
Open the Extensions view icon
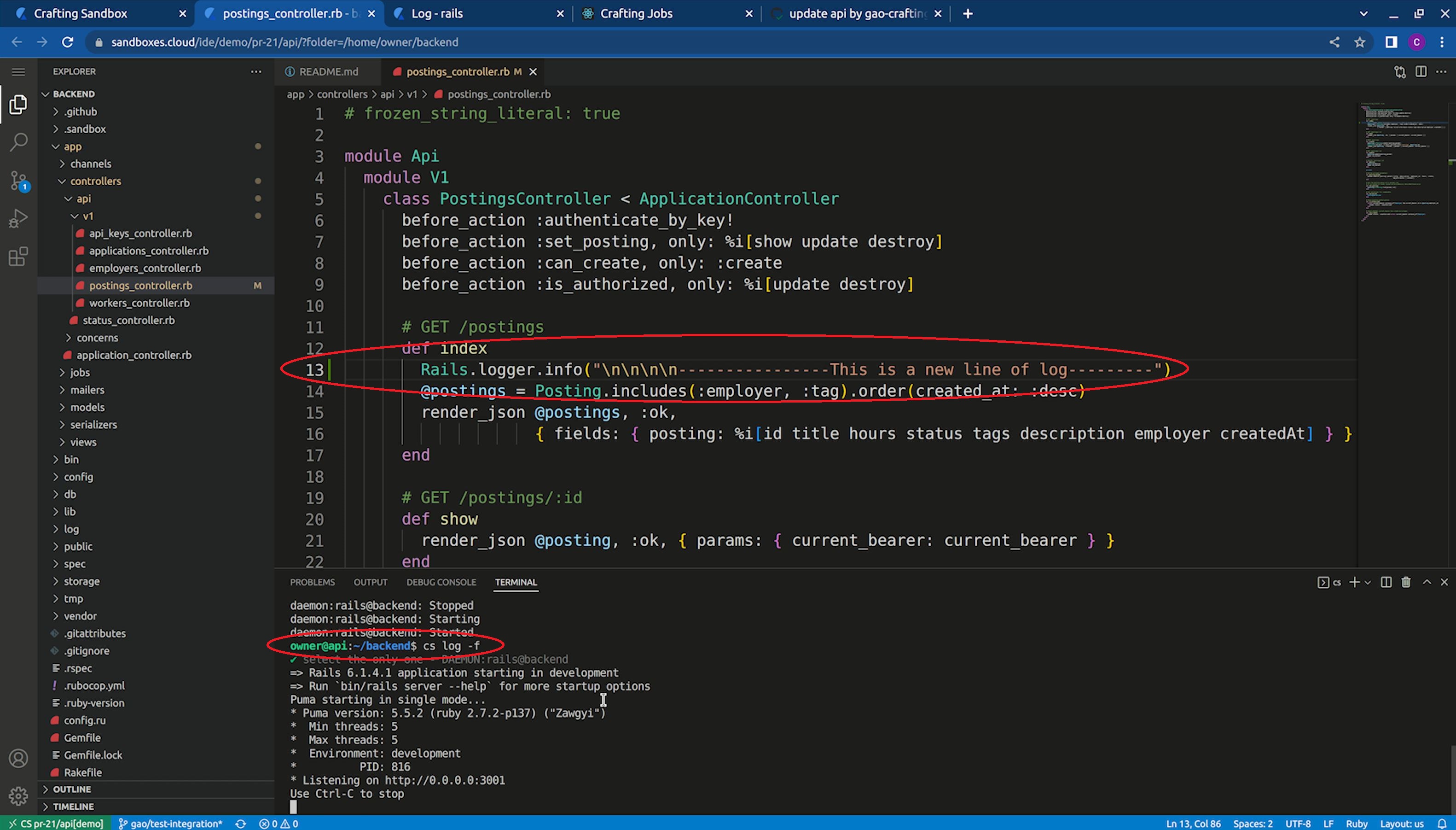[x=18, y=257]
